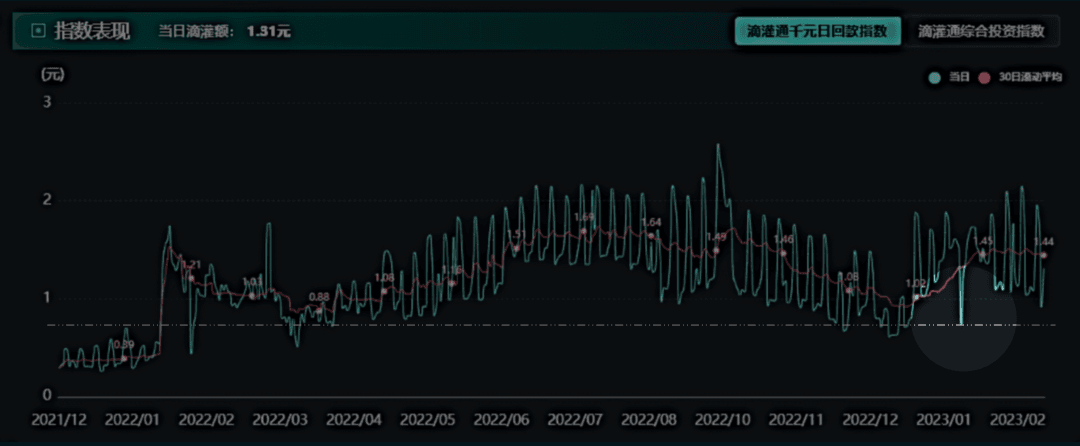Click the 1.45 marker near 2023/02

983,255
